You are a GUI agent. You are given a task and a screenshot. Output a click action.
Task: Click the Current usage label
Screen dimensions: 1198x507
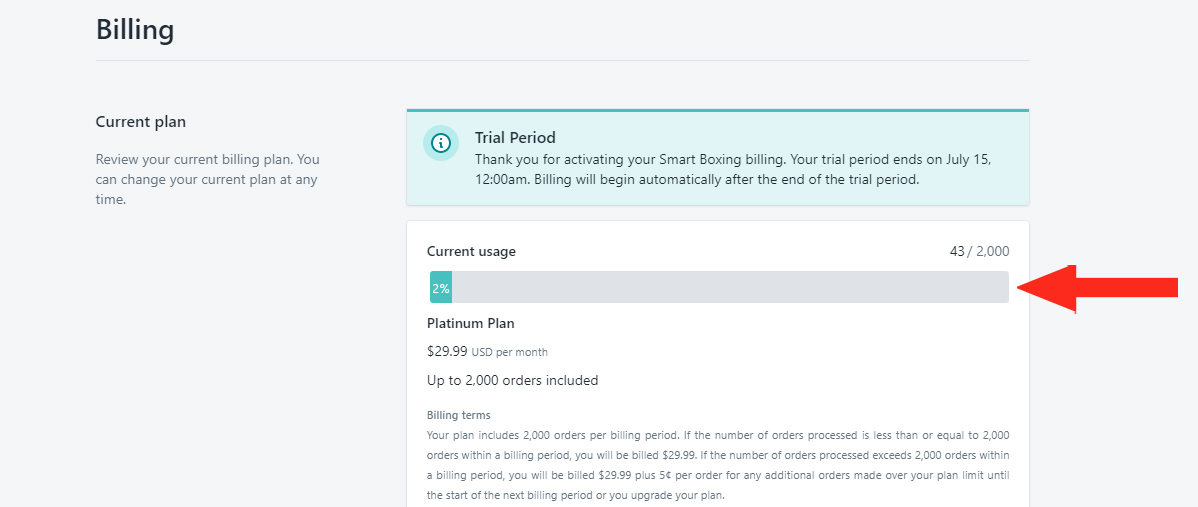[x=471, y=251]
